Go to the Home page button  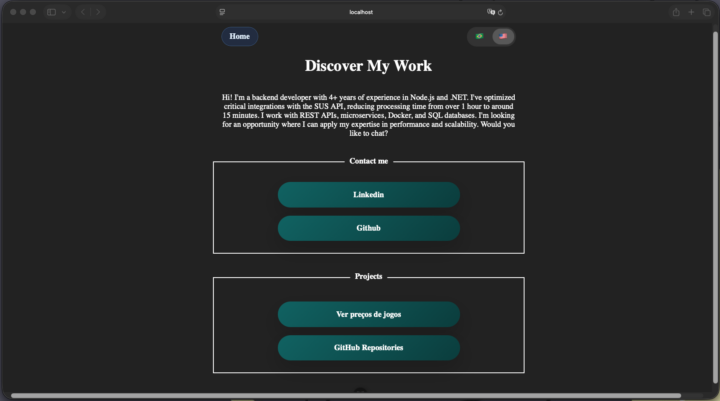[x=240, y=36]
